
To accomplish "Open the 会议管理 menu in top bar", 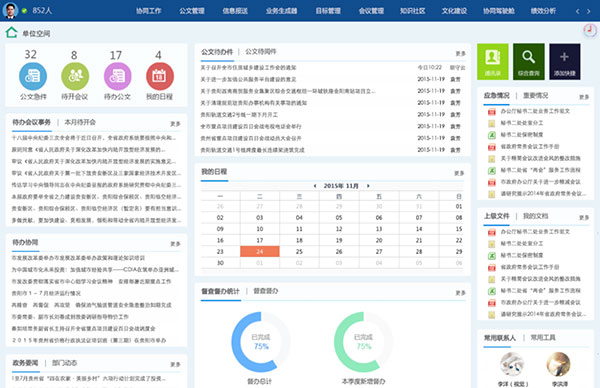I will pyautogui.click(x=371, y=11).
